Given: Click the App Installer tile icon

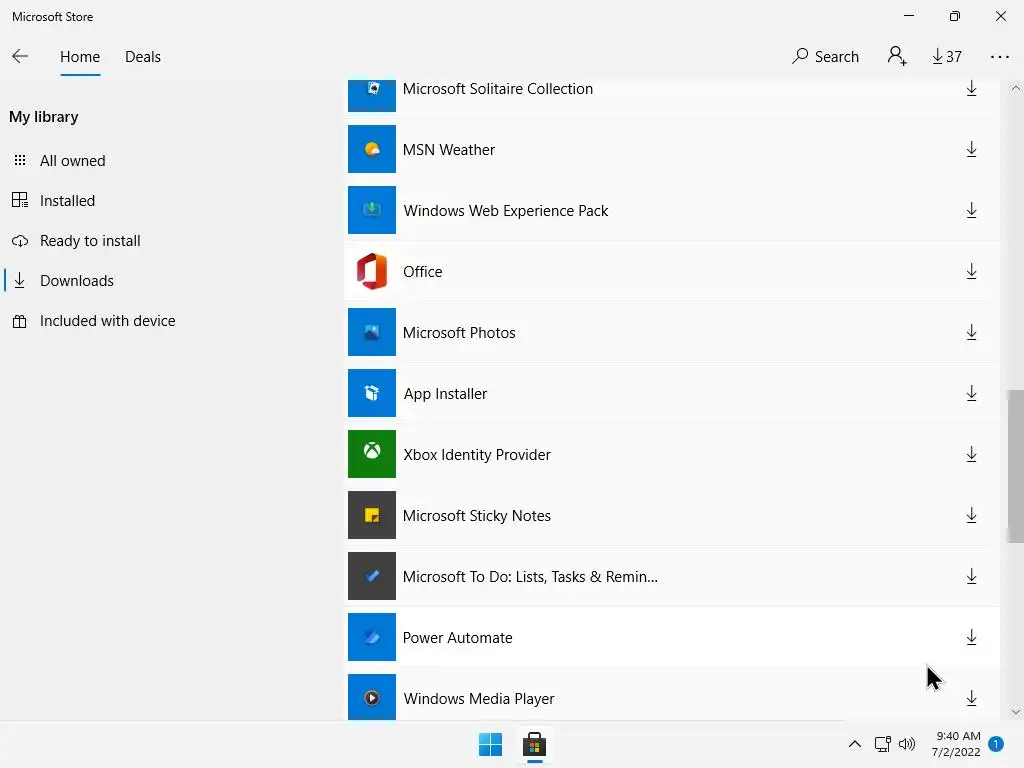Looking at the screenshot, I should (x=372, y=392).
